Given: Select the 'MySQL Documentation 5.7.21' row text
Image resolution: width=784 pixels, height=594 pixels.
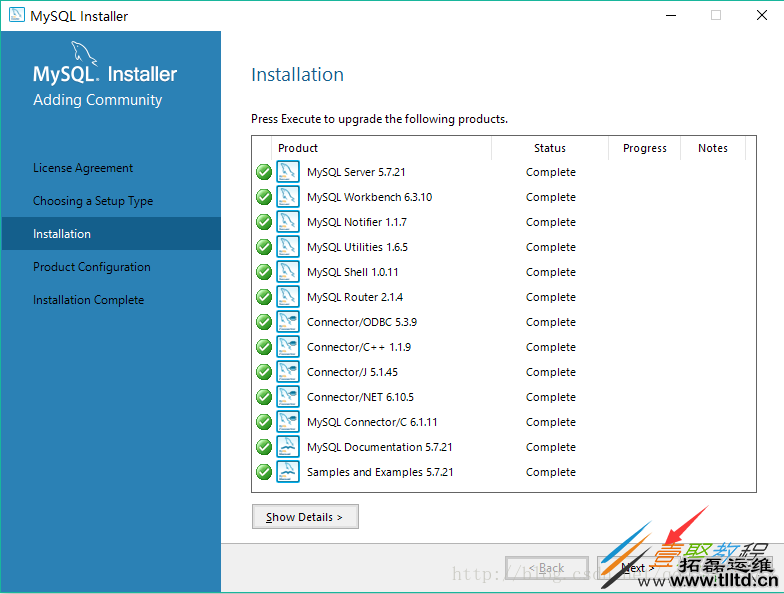Looking at the screenshot, I should click(x=380, y=447).
